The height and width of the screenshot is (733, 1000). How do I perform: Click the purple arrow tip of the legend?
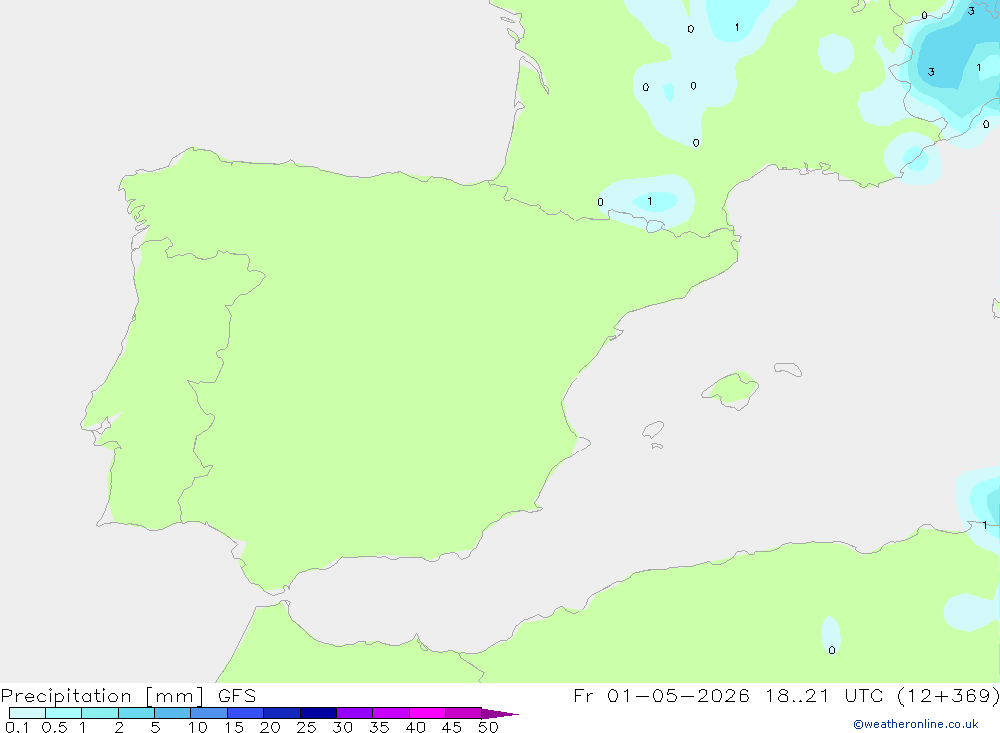pos(500,713)
